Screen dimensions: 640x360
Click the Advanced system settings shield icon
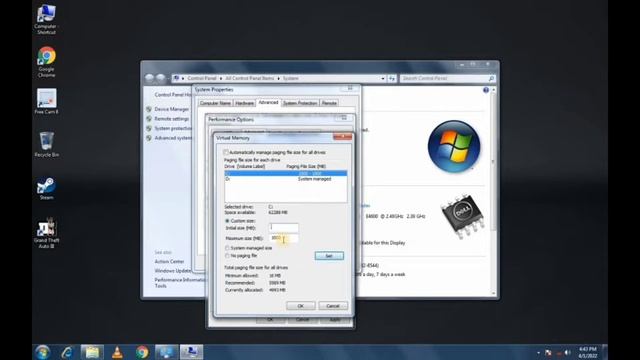[149, 138]
